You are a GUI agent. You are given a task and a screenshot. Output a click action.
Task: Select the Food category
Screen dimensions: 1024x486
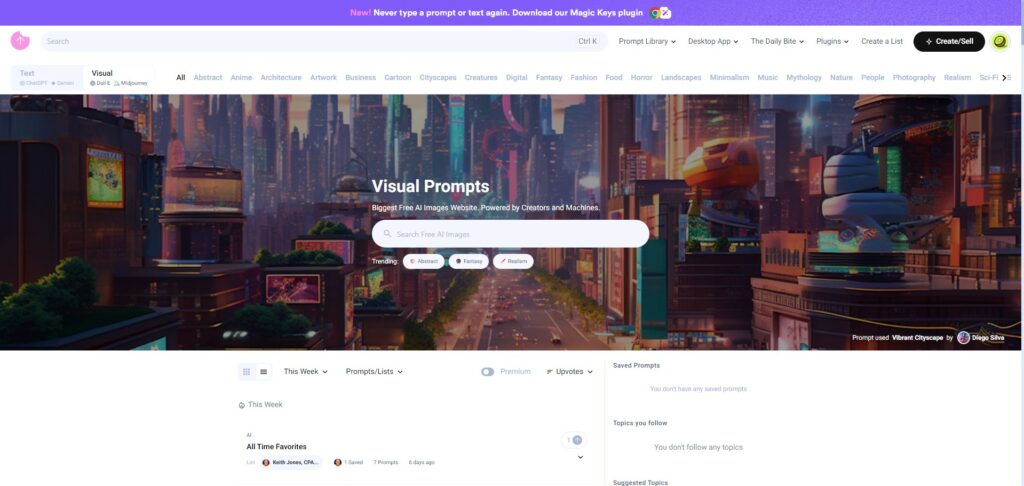tap(614, 78)
